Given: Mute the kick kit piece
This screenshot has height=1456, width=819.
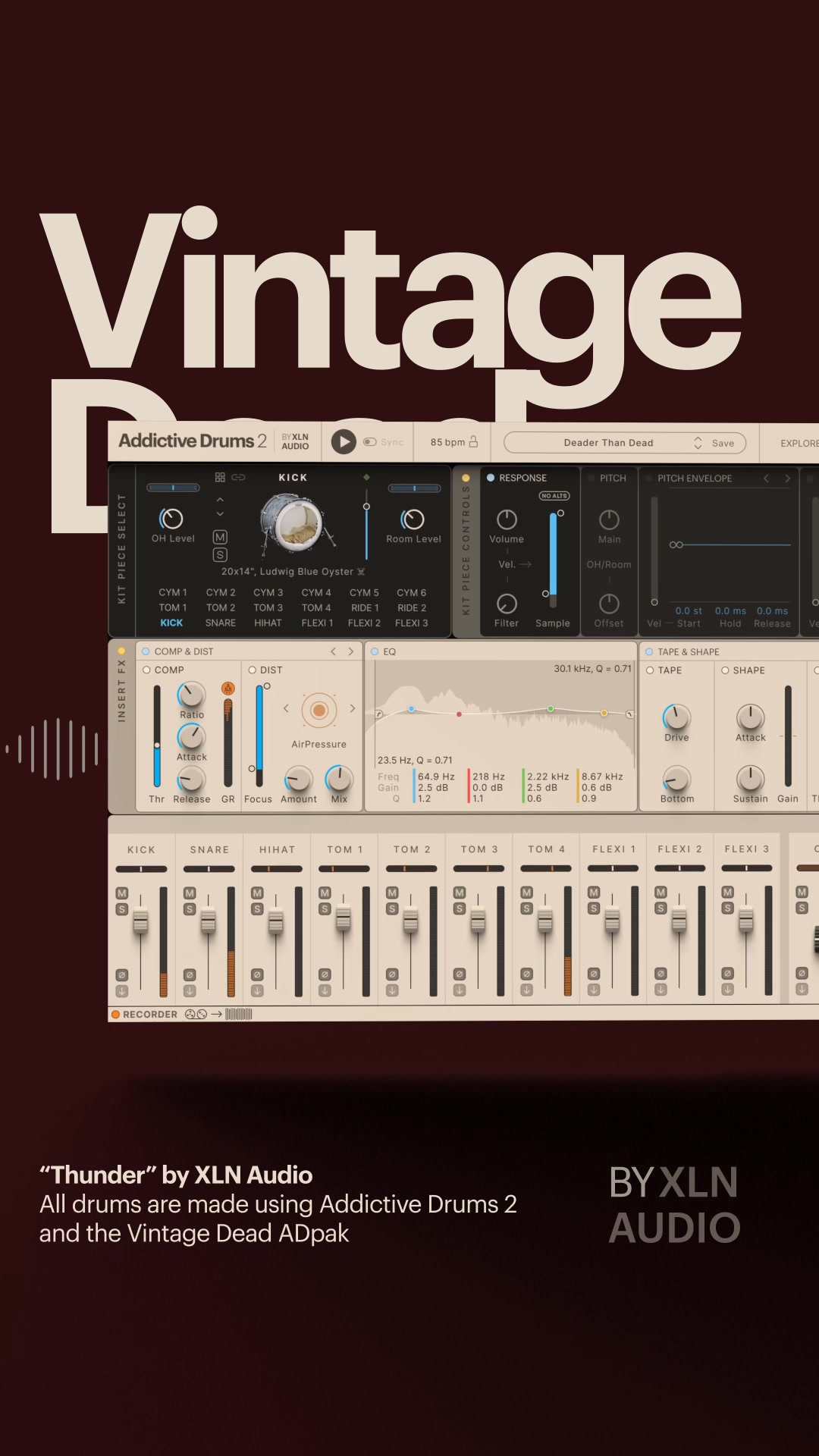Looking at the screenshot, I should pos(220,537).
